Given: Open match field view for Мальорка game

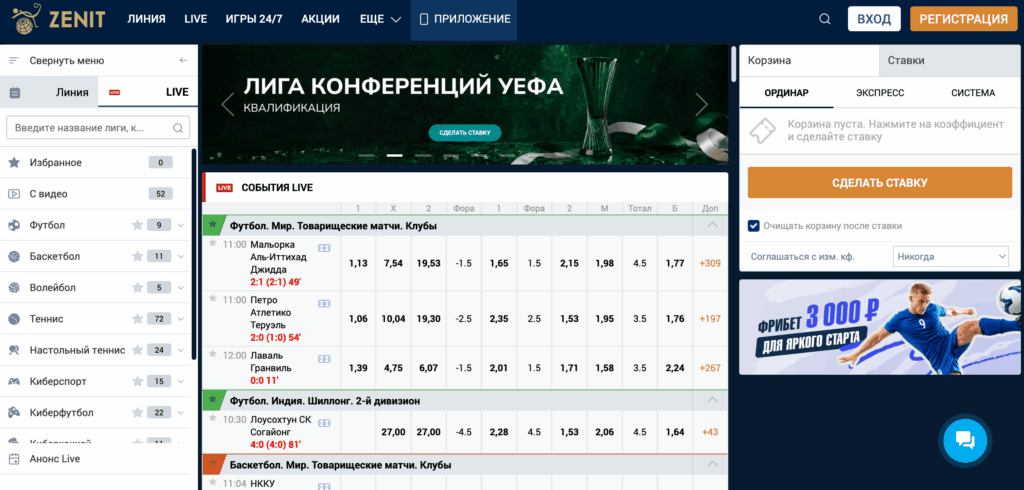Looking at the screenshot, I should [325, 248].
